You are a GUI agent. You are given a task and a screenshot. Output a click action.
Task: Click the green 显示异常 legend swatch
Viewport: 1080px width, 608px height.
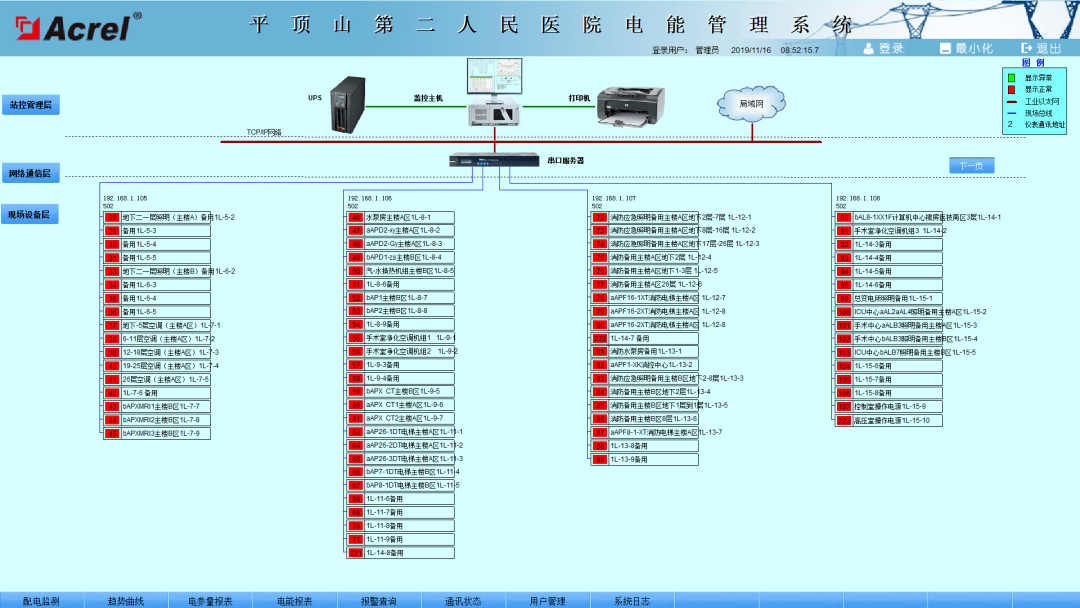click(1011, 78)
